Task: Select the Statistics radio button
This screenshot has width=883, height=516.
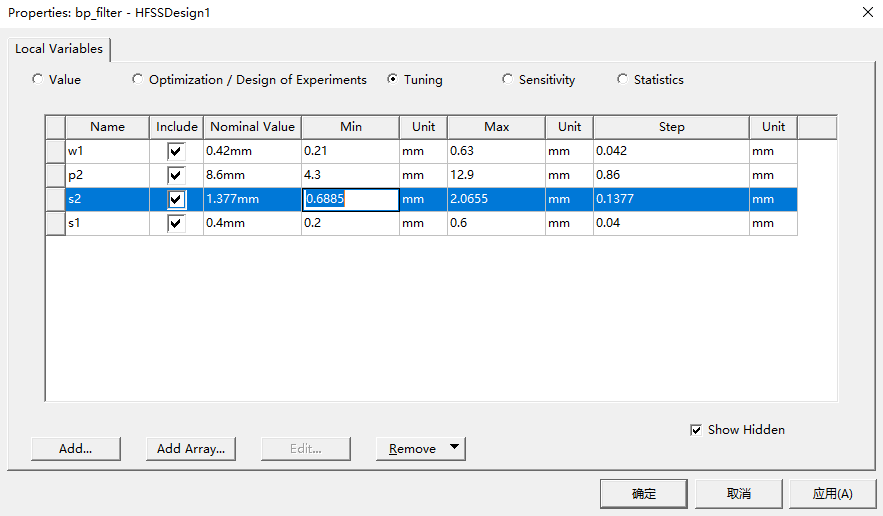Action: 623,79
